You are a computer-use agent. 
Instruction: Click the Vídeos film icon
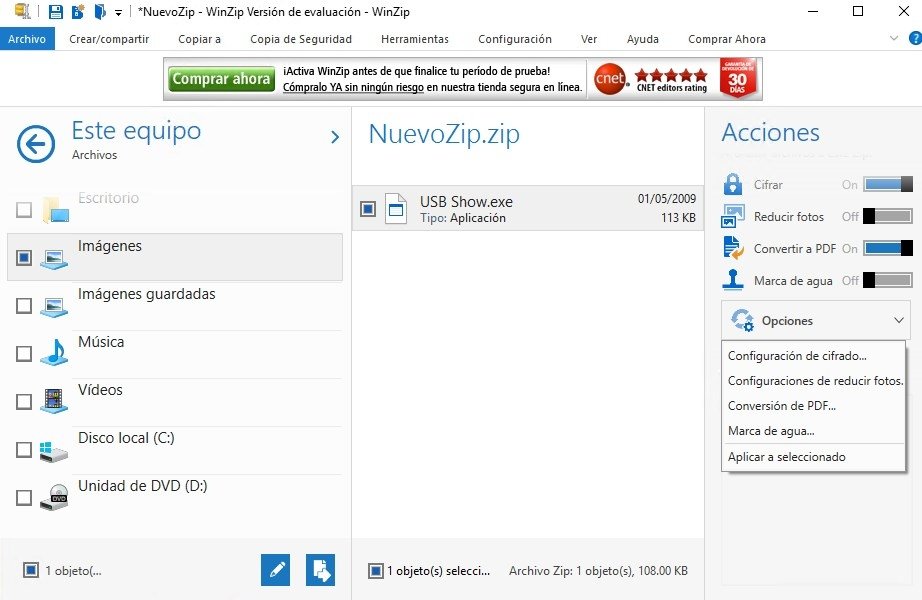54,401
